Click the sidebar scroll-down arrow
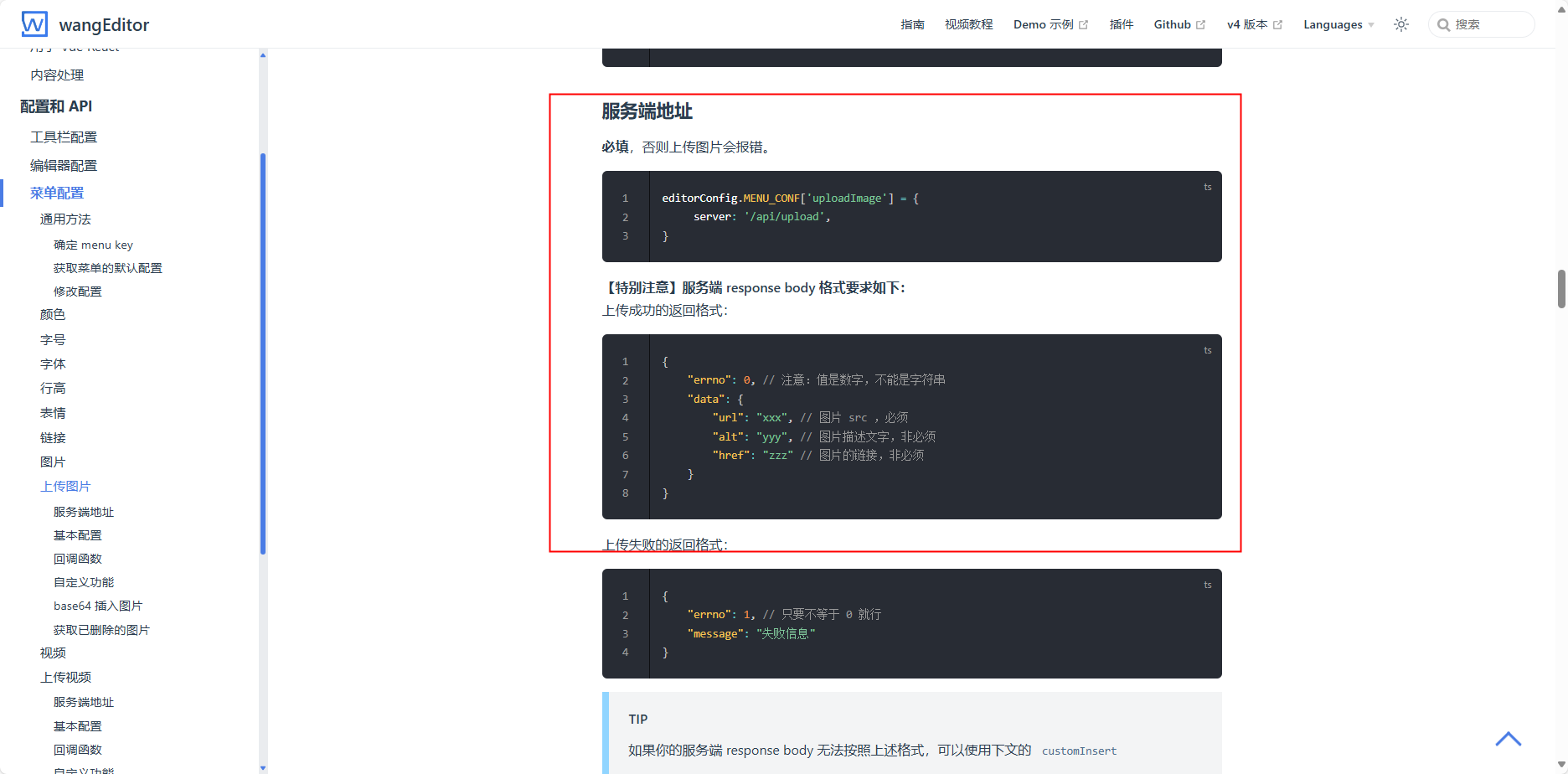Viewport: 1568px width, 774px height. pos(263,767)
